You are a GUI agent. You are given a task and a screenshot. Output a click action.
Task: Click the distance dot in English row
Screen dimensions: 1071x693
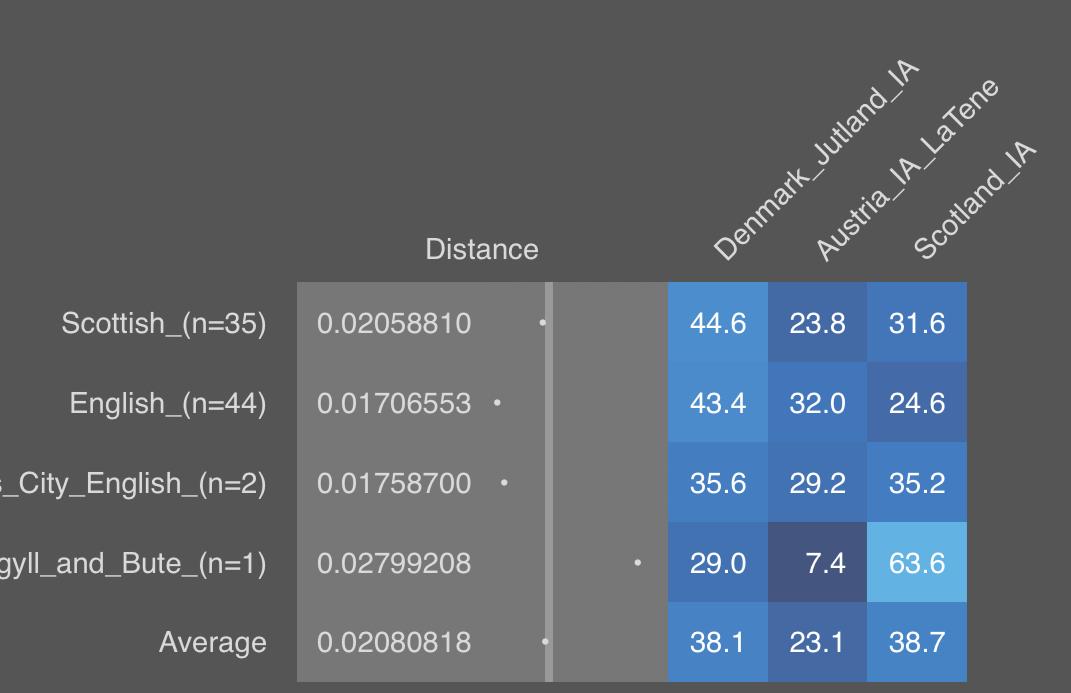click(x=498, y=403)
